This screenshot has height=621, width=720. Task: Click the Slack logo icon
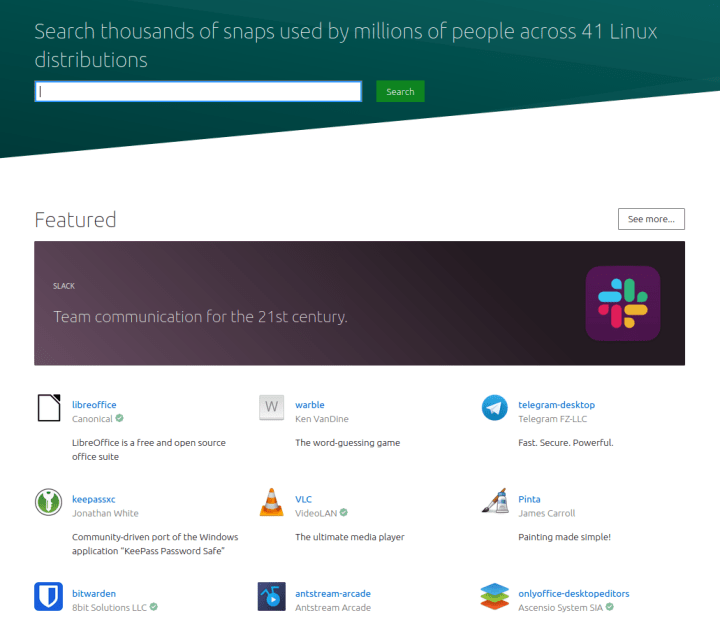pos(623,303)
